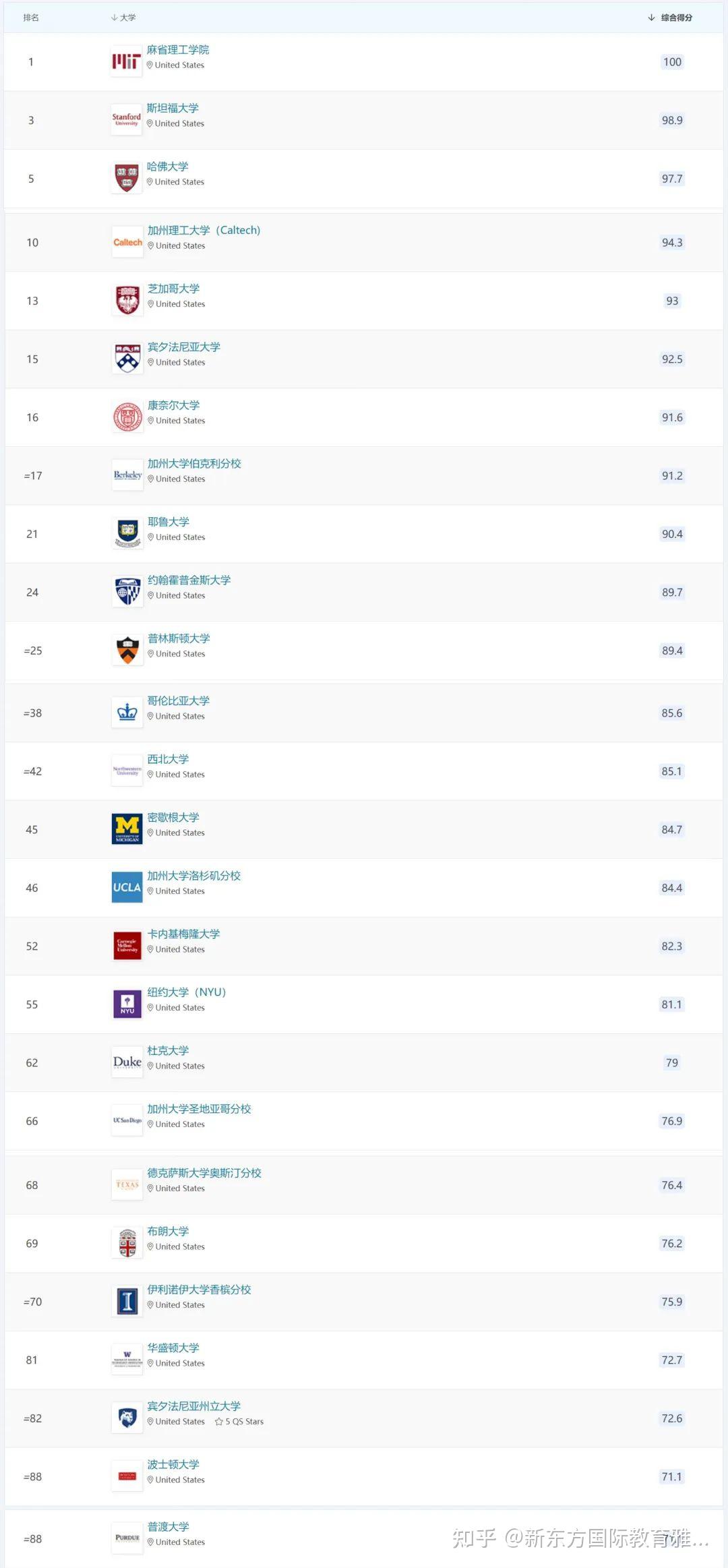Screen dimensions: 728x1568
Task: Click the Illinois block I logo
Action: pyautogui.click(x=127, y=1301)
